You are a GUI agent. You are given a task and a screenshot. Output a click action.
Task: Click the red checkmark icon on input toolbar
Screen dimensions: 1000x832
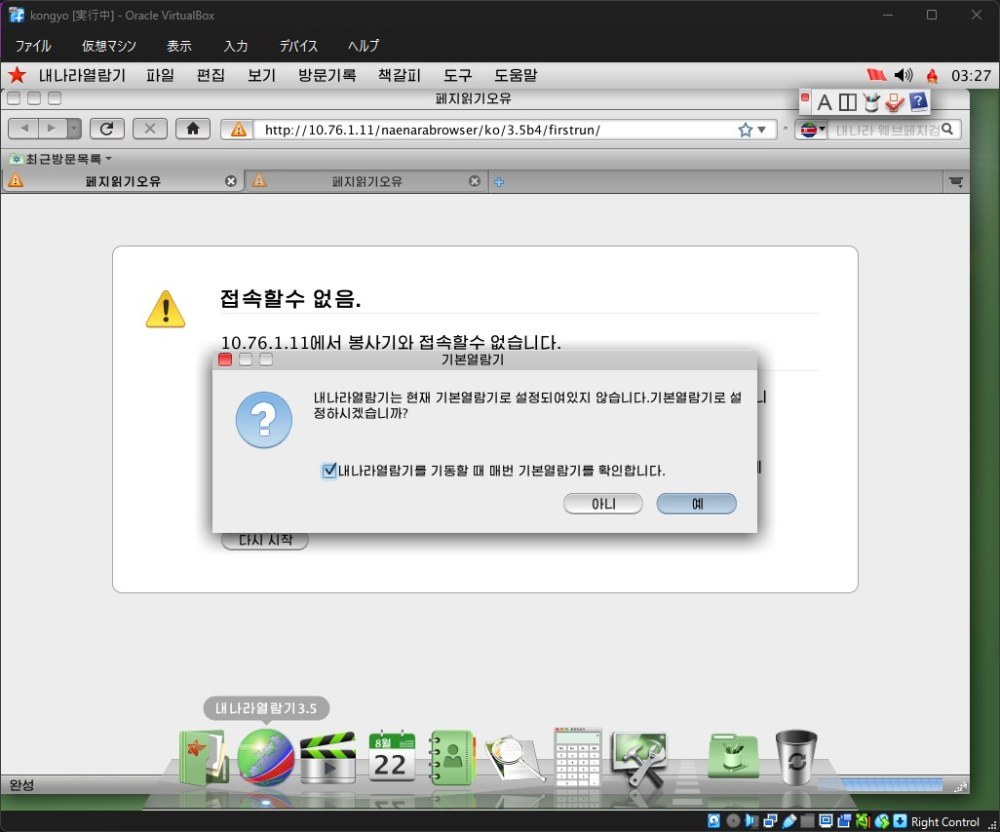click(895, 102)
